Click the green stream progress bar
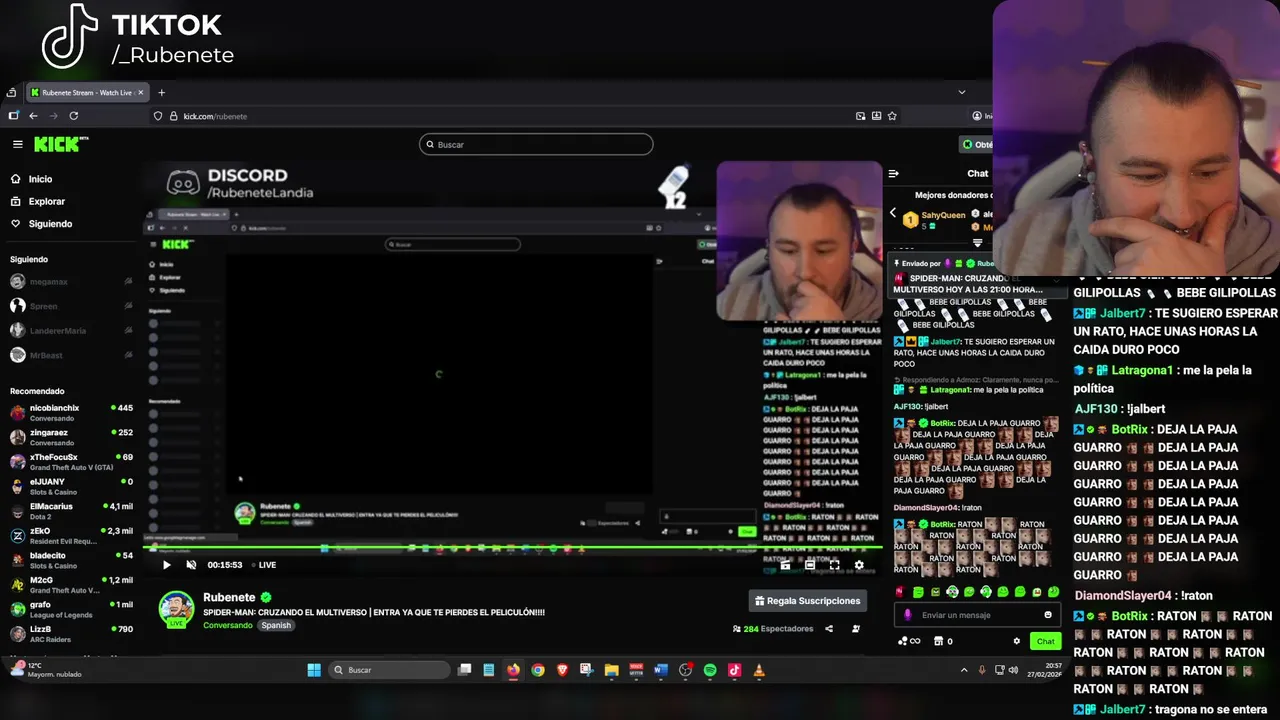This screenshot has height=720, width=1280. click(x=512, y=548)
